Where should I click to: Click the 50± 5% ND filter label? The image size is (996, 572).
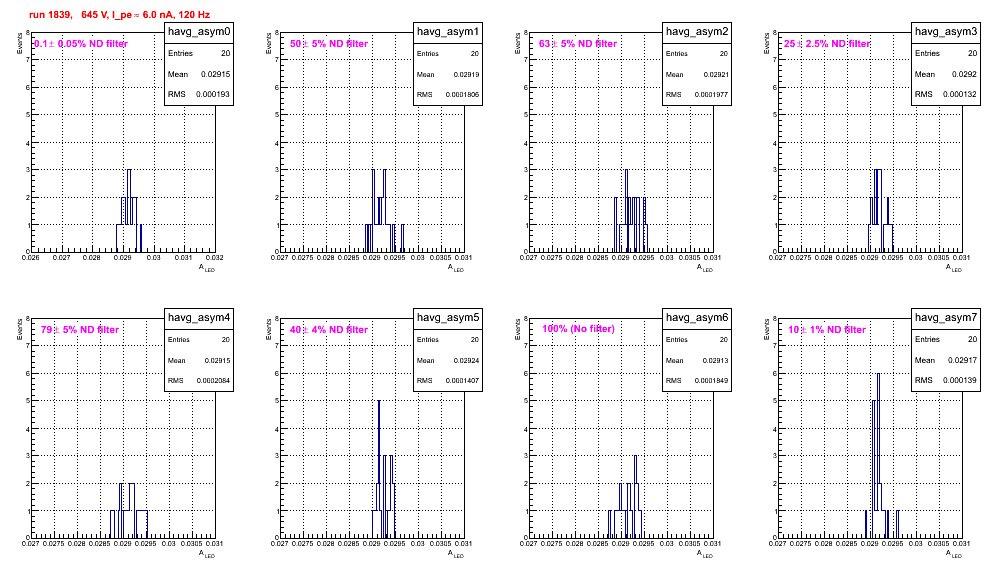point(329,44)
